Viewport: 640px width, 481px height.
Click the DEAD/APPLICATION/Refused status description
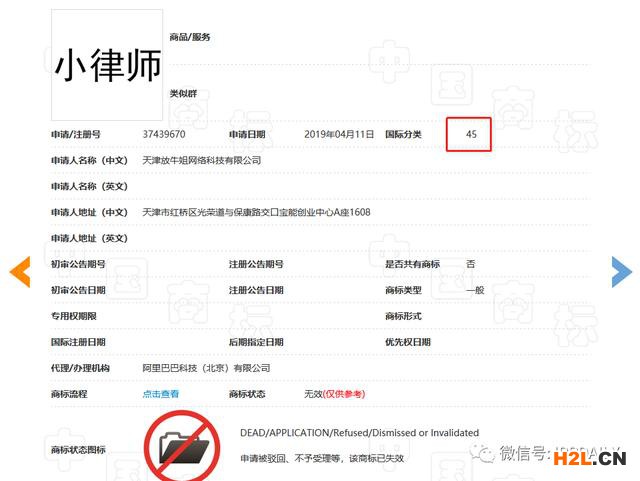pos(359,433)
